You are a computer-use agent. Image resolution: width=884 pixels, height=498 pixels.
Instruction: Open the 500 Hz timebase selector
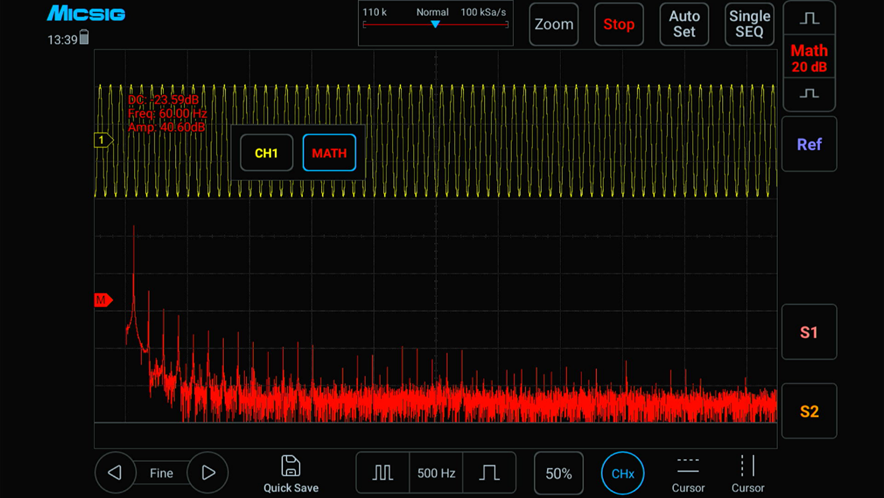coord(436,473)
